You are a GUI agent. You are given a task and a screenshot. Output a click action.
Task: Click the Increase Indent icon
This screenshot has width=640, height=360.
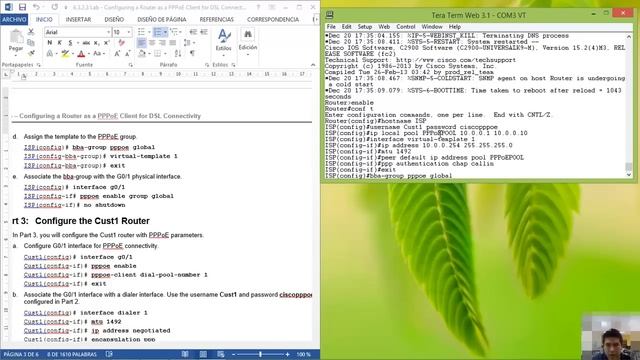click(203, 32)
